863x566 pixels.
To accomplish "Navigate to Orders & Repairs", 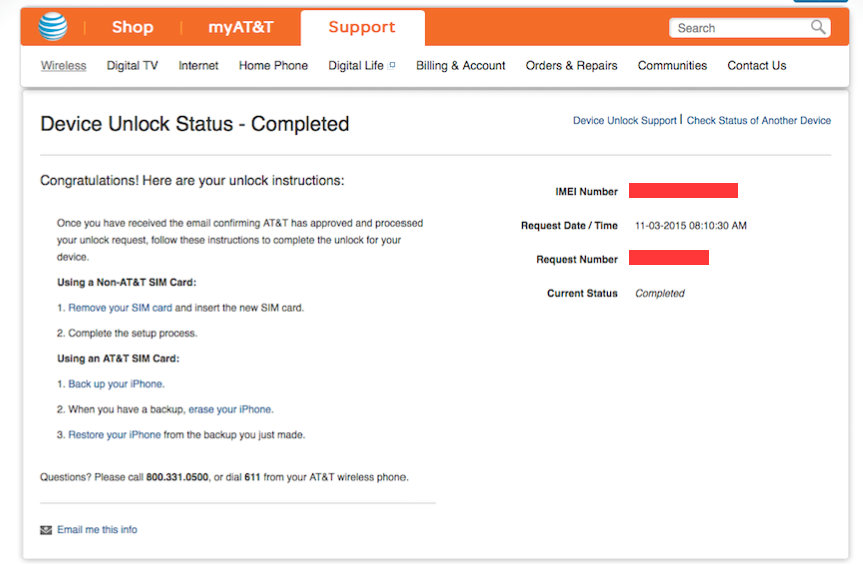I will (571, 66).
